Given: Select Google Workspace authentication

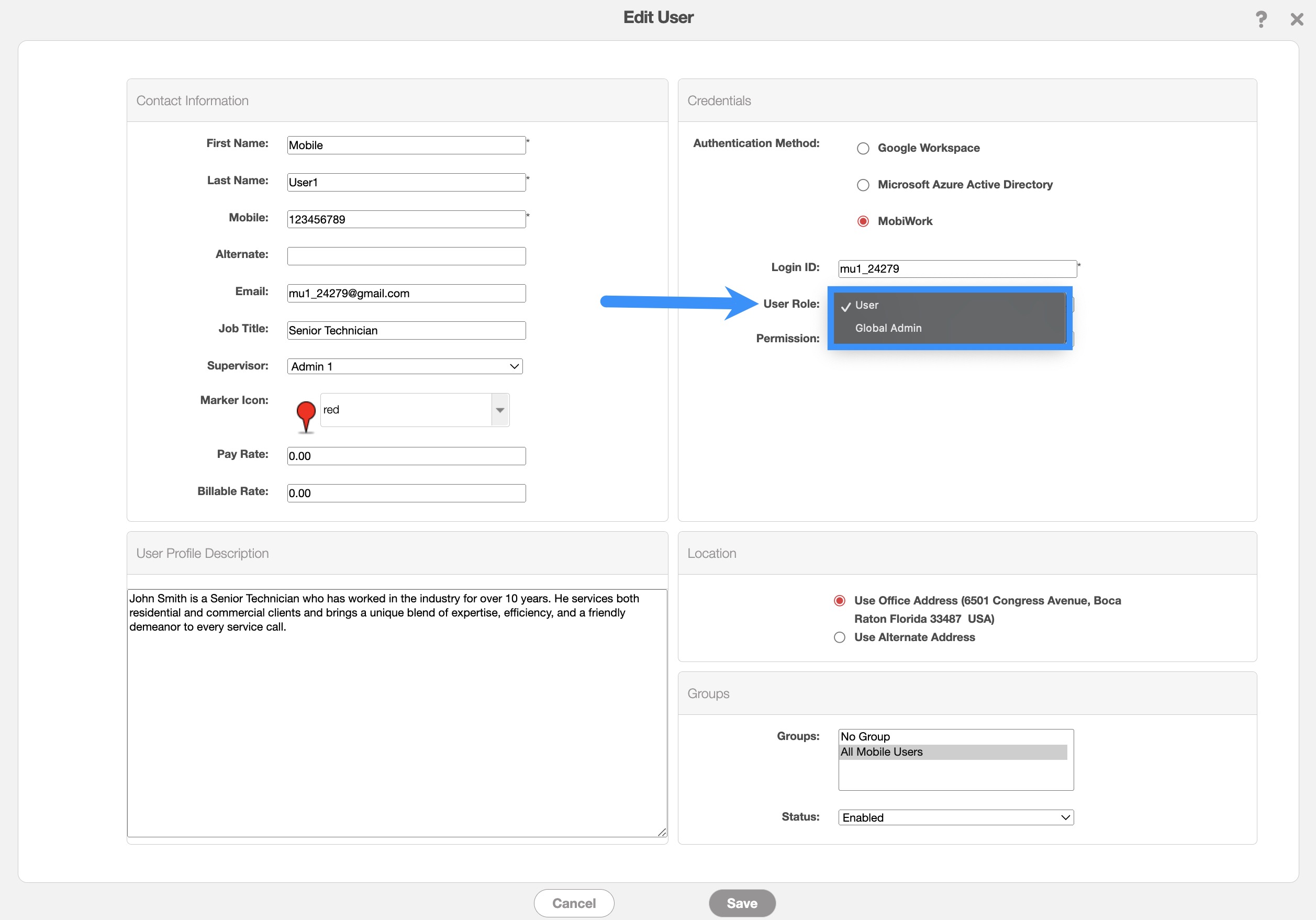Looking at the screenshot, I should (863, 149).
